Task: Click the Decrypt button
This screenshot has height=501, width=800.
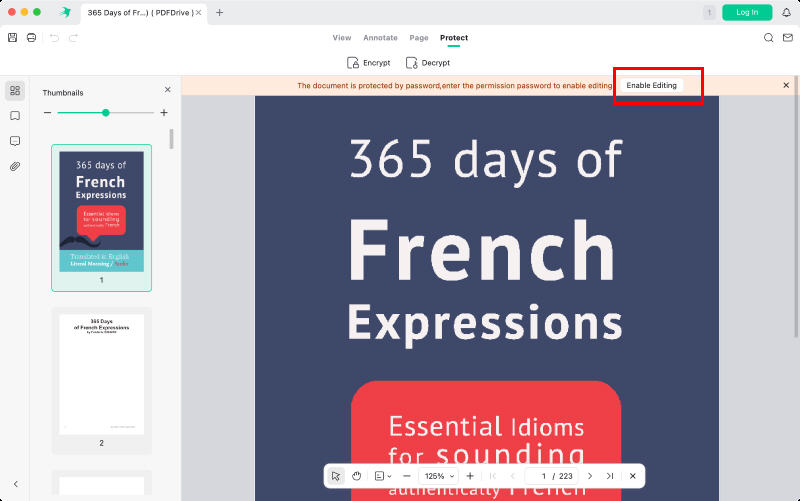Action: (428, 63)
